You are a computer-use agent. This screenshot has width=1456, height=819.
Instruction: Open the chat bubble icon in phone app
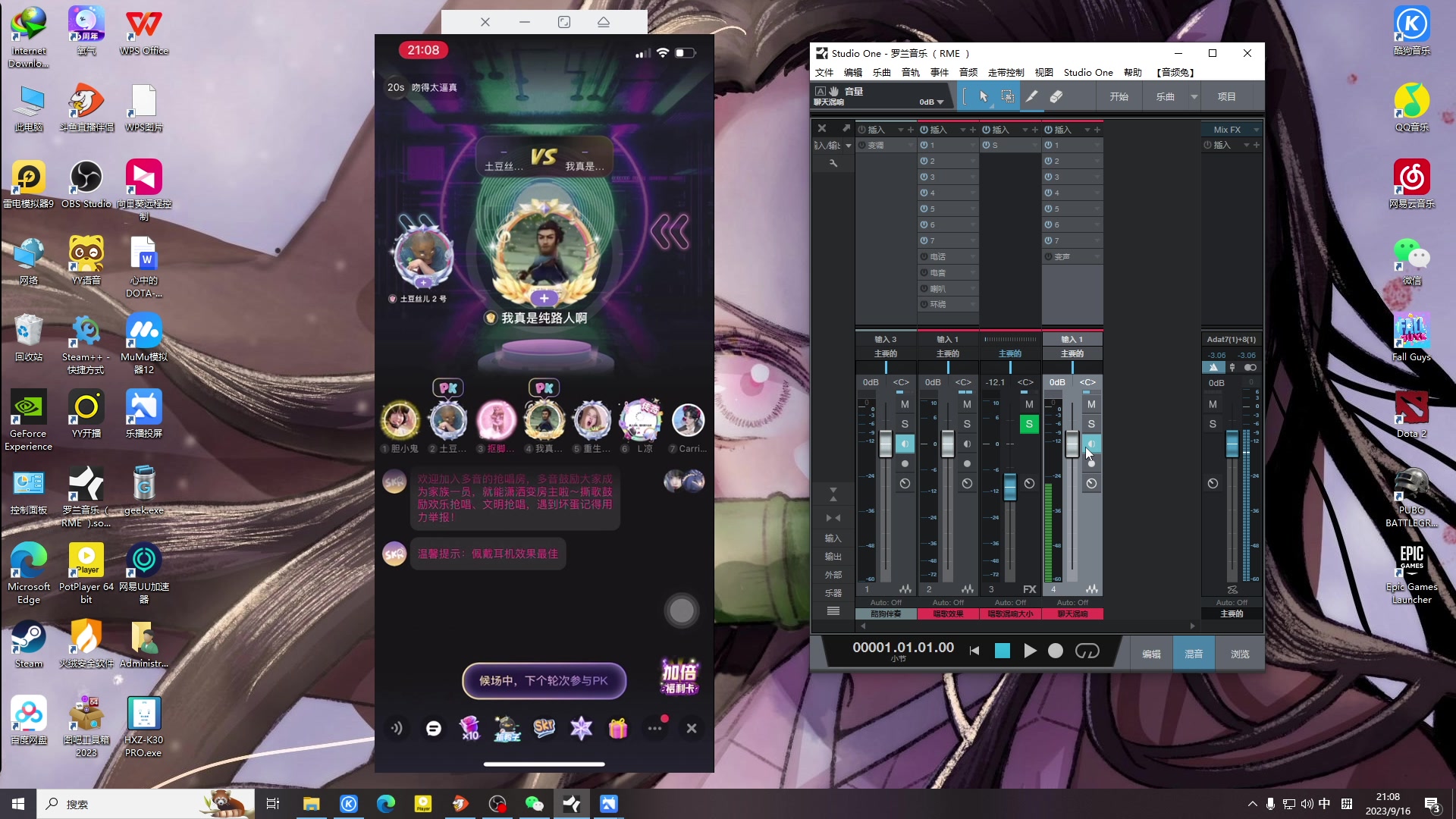coord(433,728)
